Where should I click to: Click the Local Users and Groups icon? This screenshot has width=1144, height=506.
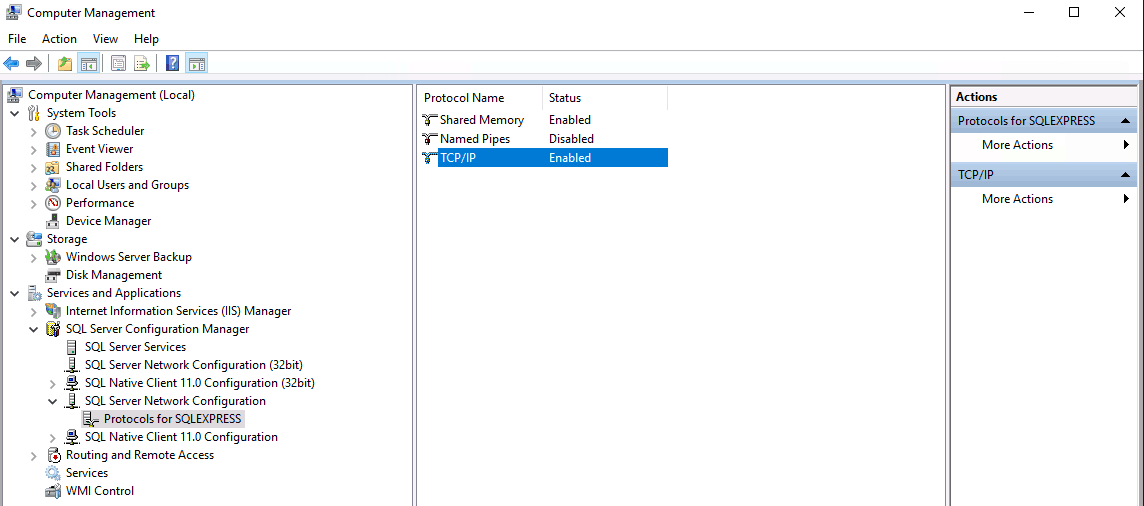(53, 185)
